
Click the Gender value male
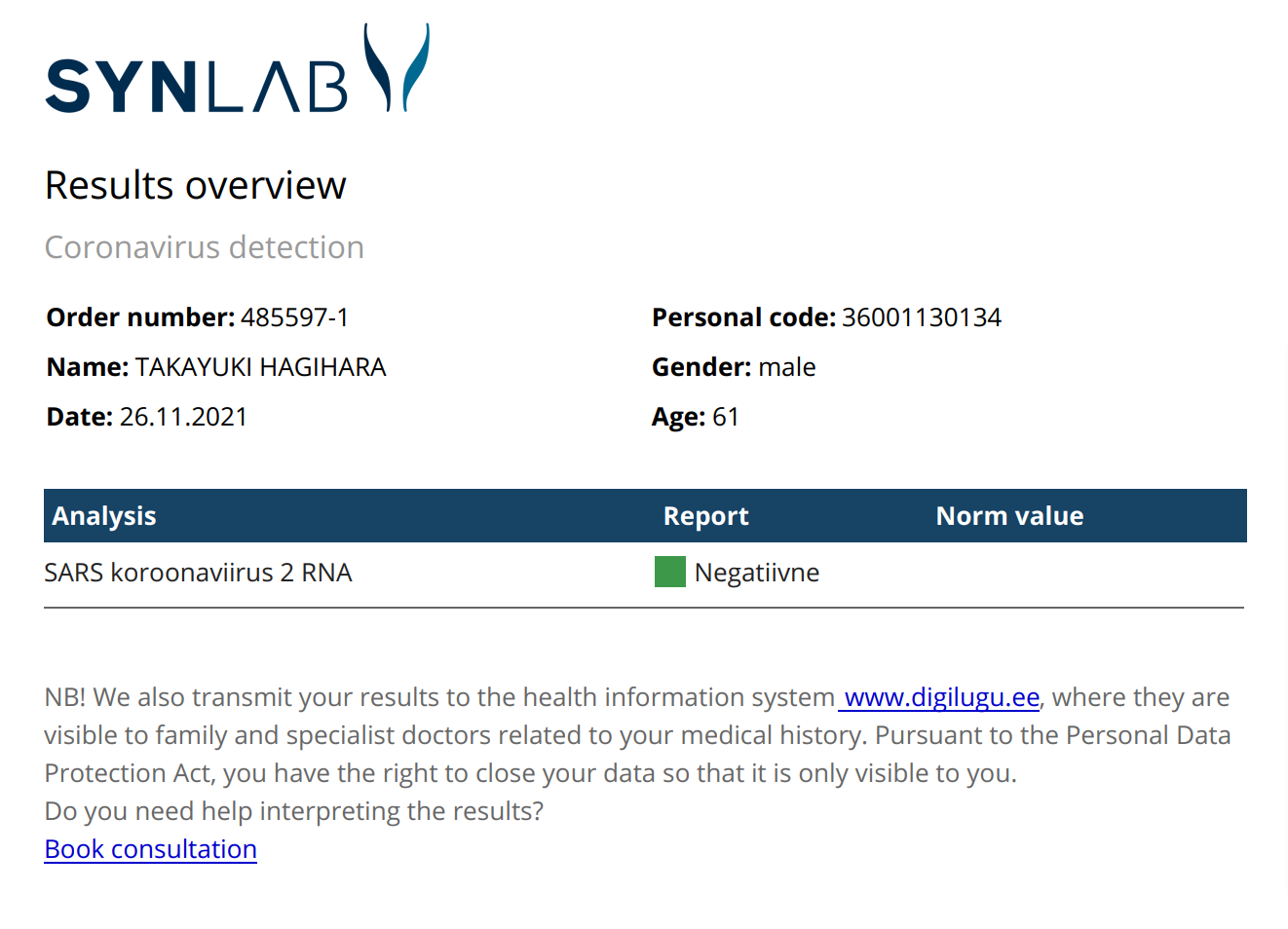[787, 367]
